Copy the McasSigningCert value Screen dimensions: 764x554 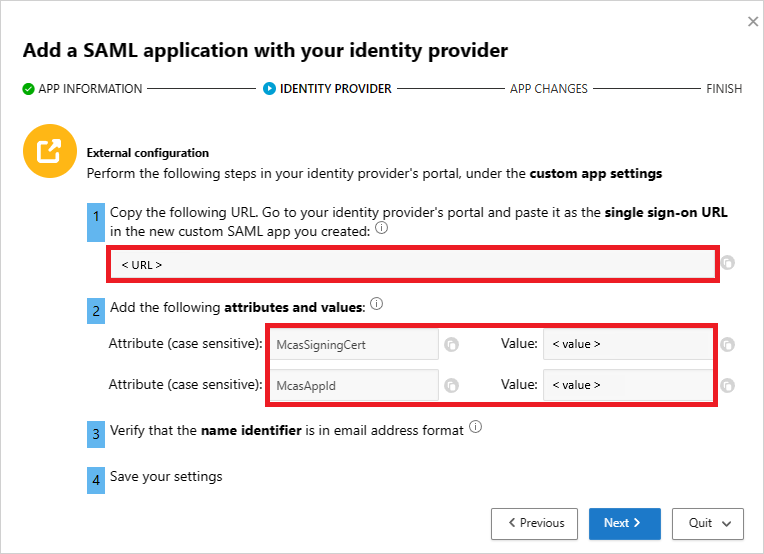(x=728, y=345)
